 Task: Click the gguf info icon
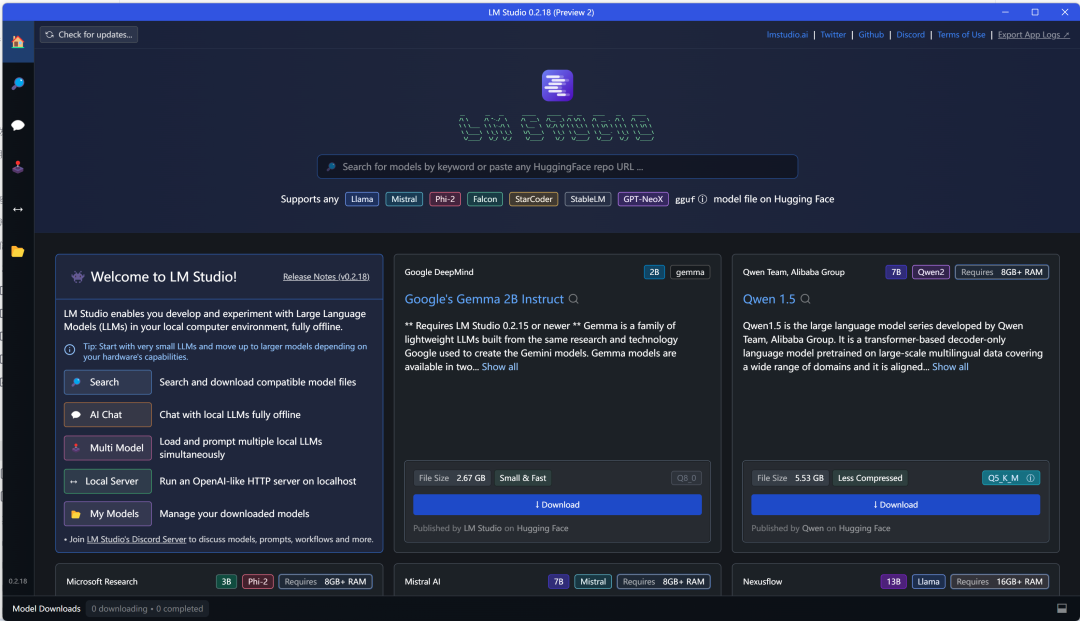tap(703, 199)
